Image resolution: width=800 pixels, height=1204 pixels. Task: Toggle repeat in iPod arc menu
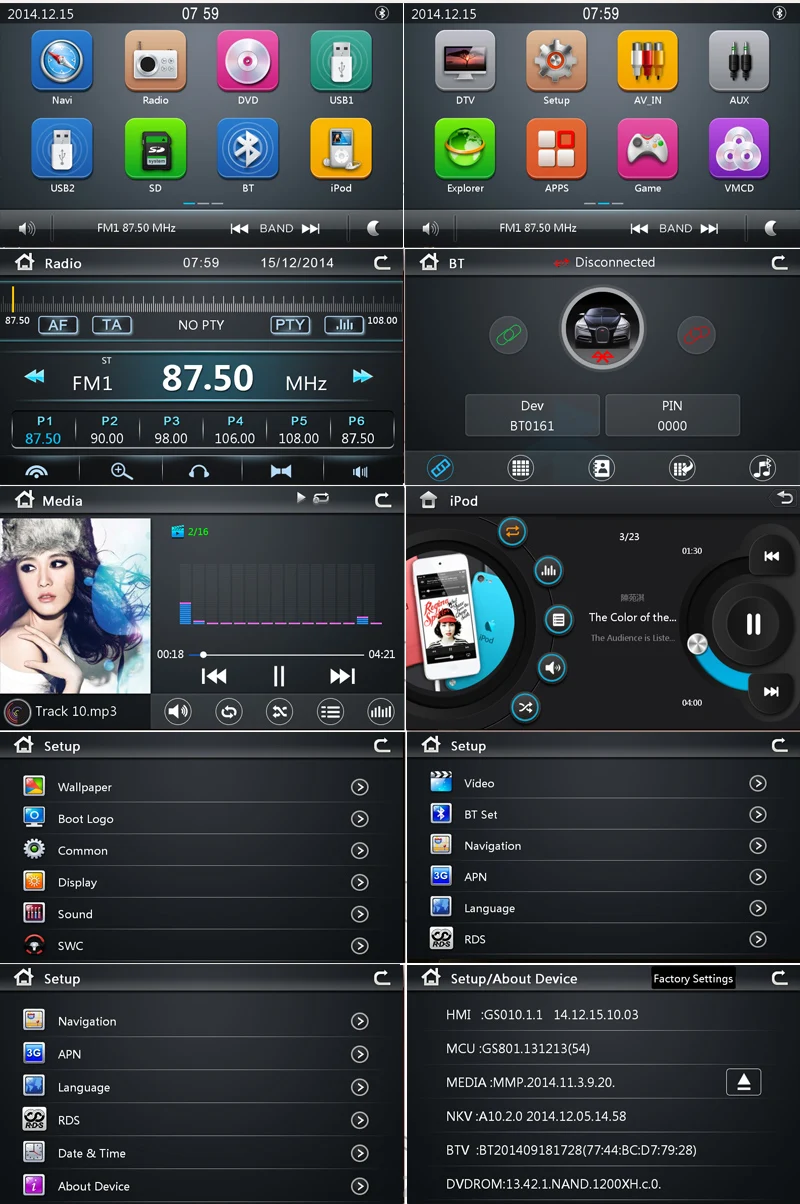click(x=512, y=532)
